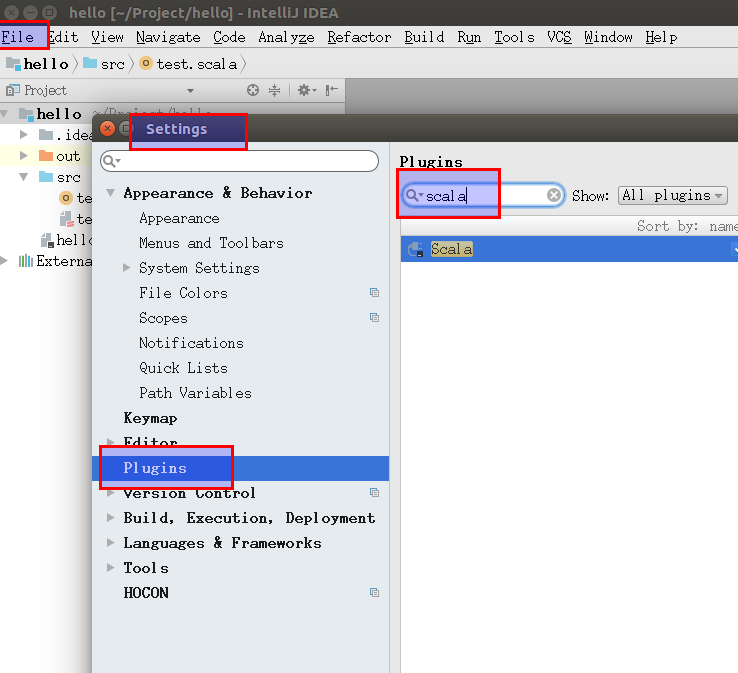Click the collapse all icon in Project toolbar
The height and width of the screenshot is (673, 738).
pos(274,90)
